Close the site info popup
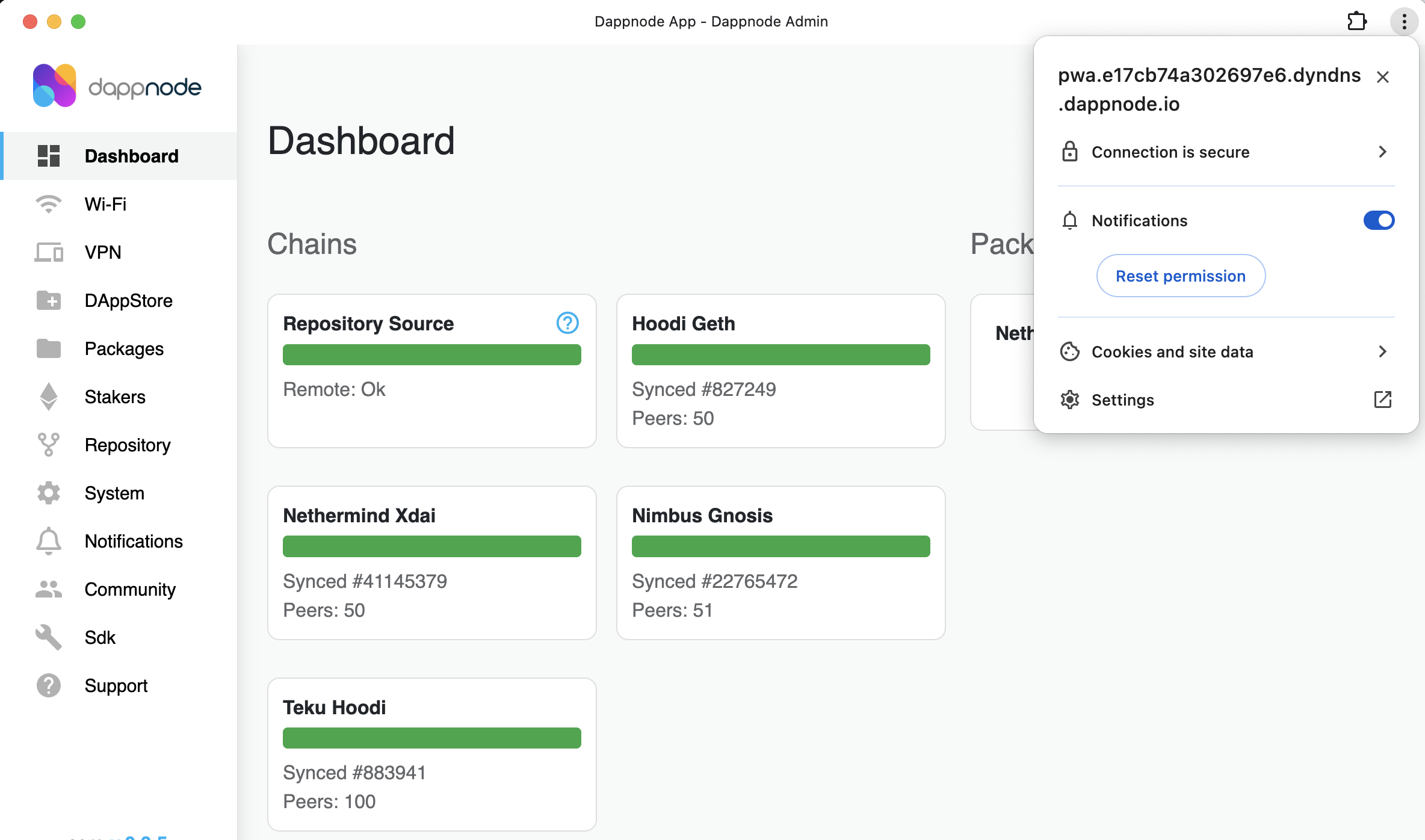This screenshot has width=1425, height=840. pyautogui.click(x=1382, y=77)
